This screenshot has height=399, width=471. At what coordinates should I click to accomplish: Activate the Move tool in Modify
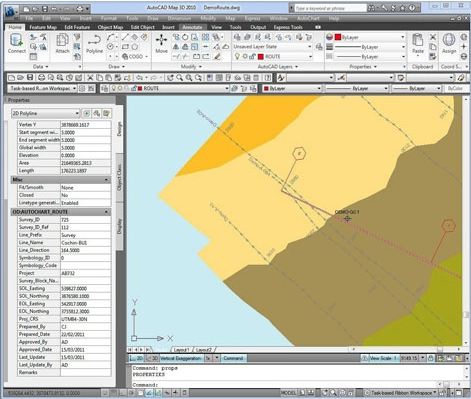[x=161, y=44]
